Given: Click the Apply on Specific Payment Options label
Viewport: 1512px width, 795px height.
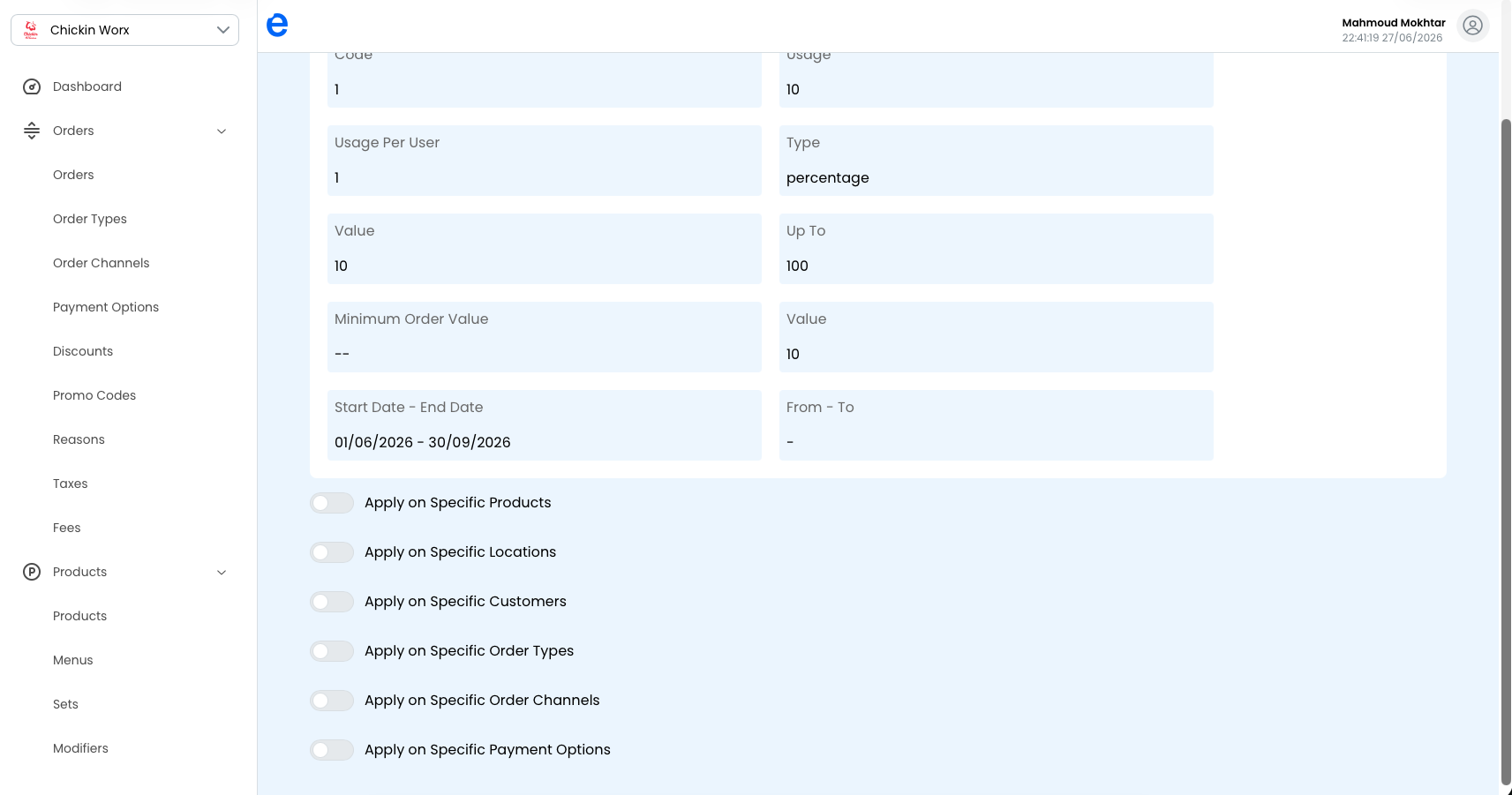Looking at the screenshot, I should [487, 750].
